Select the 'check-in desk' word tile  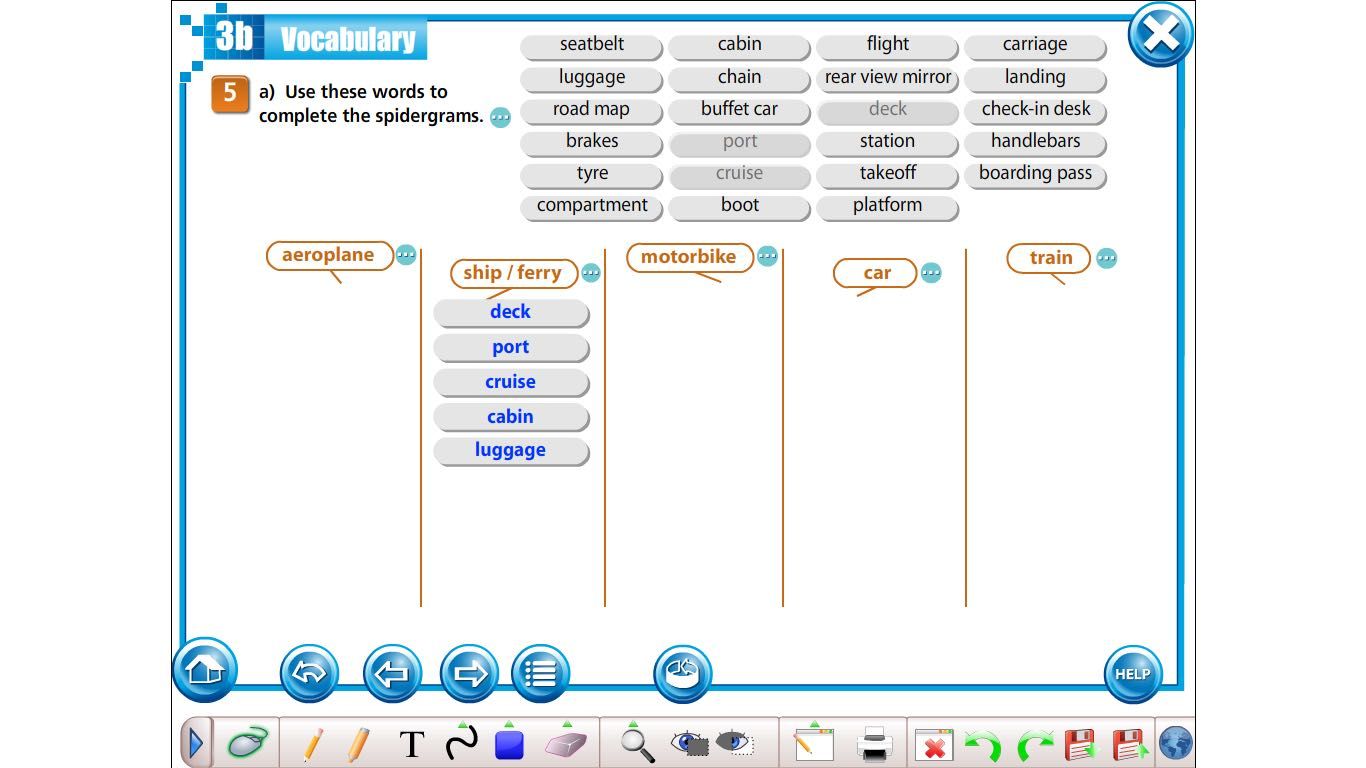pos(1036,110)
